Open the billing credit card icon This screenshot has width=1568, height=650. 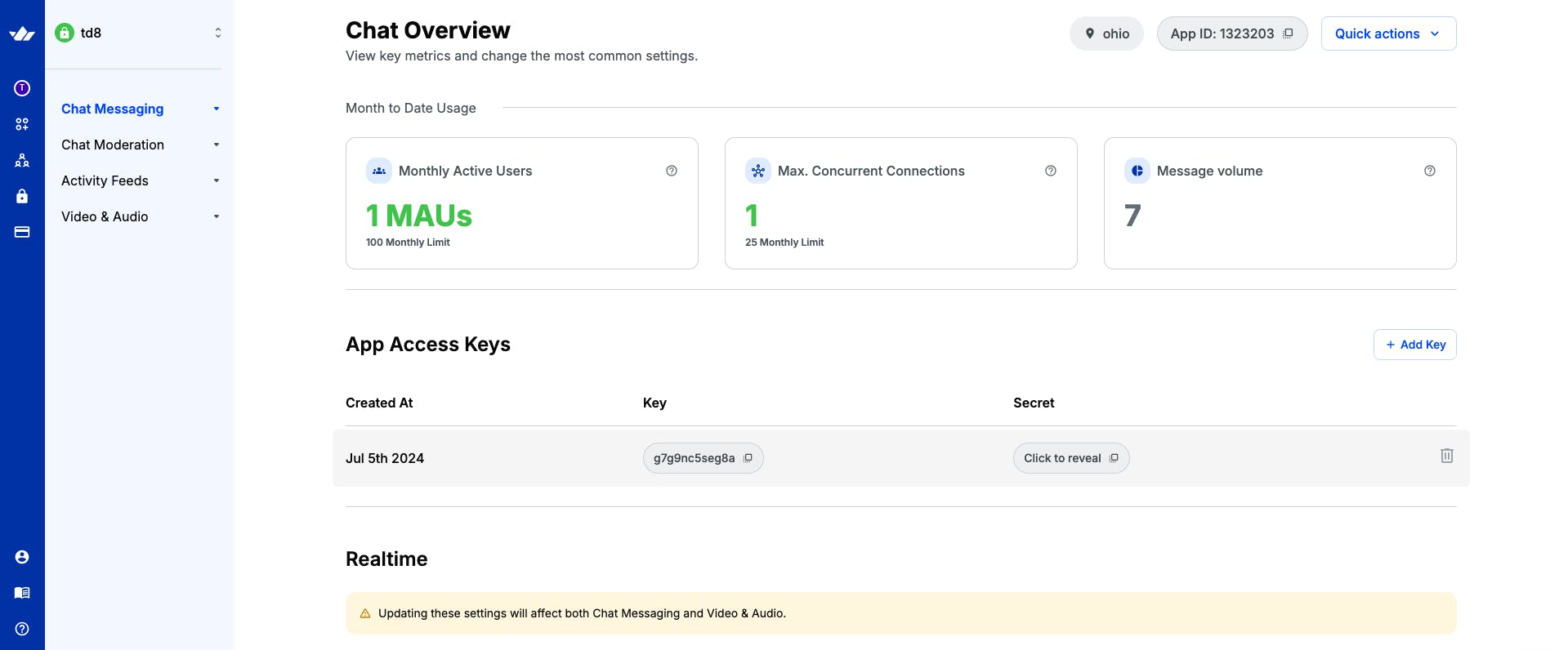pyautogui.click(x=22, y=232)
